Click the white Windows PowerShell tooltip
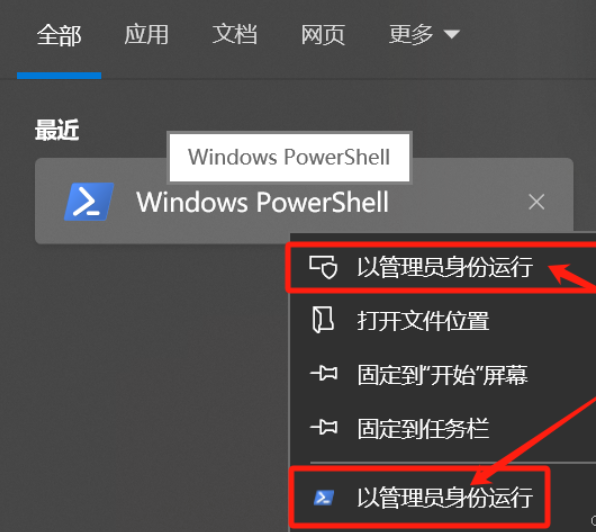The width and height of the screenshot is (596, 532). (289, 157)
